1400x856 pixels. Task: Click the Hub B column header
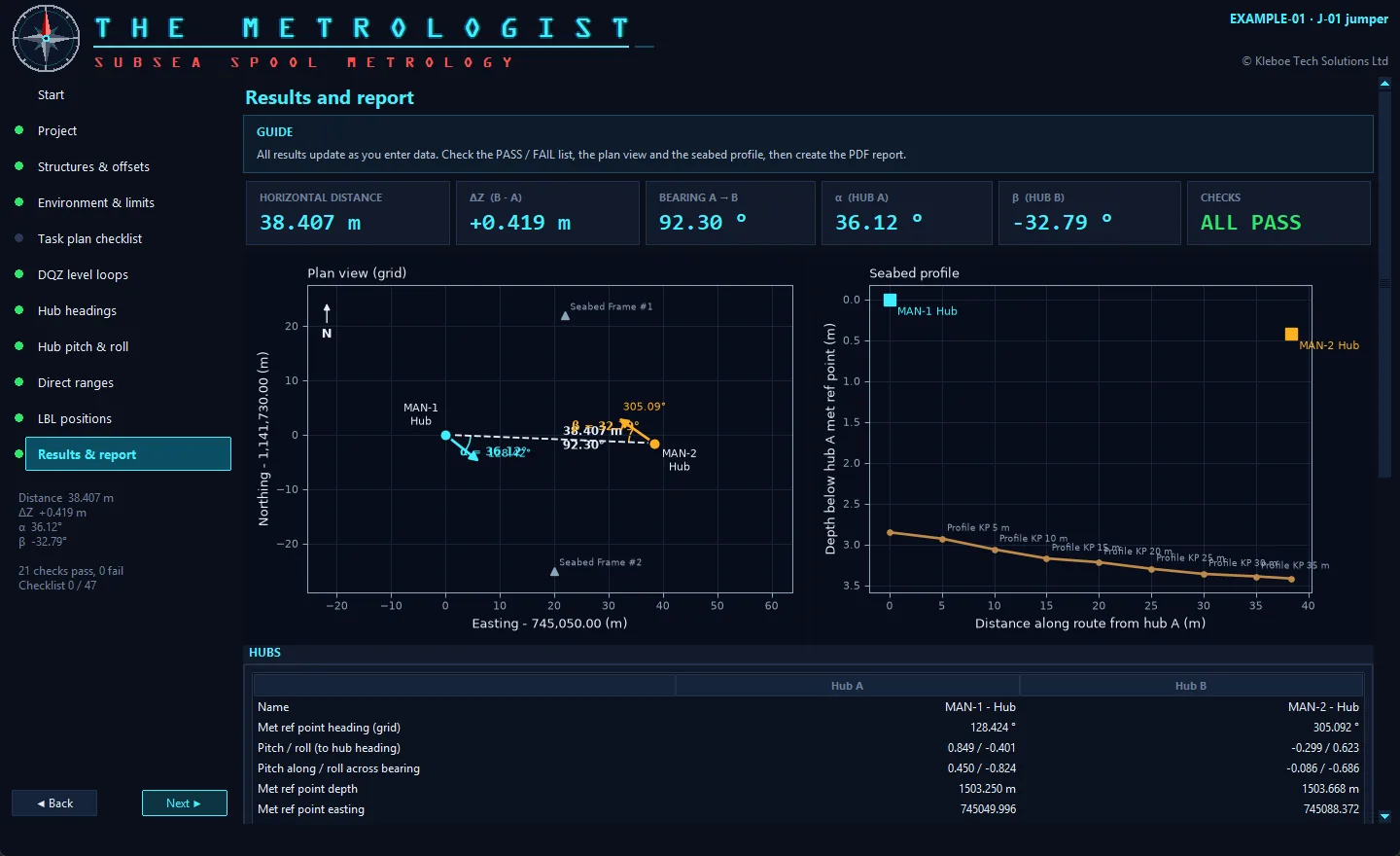1191,686
